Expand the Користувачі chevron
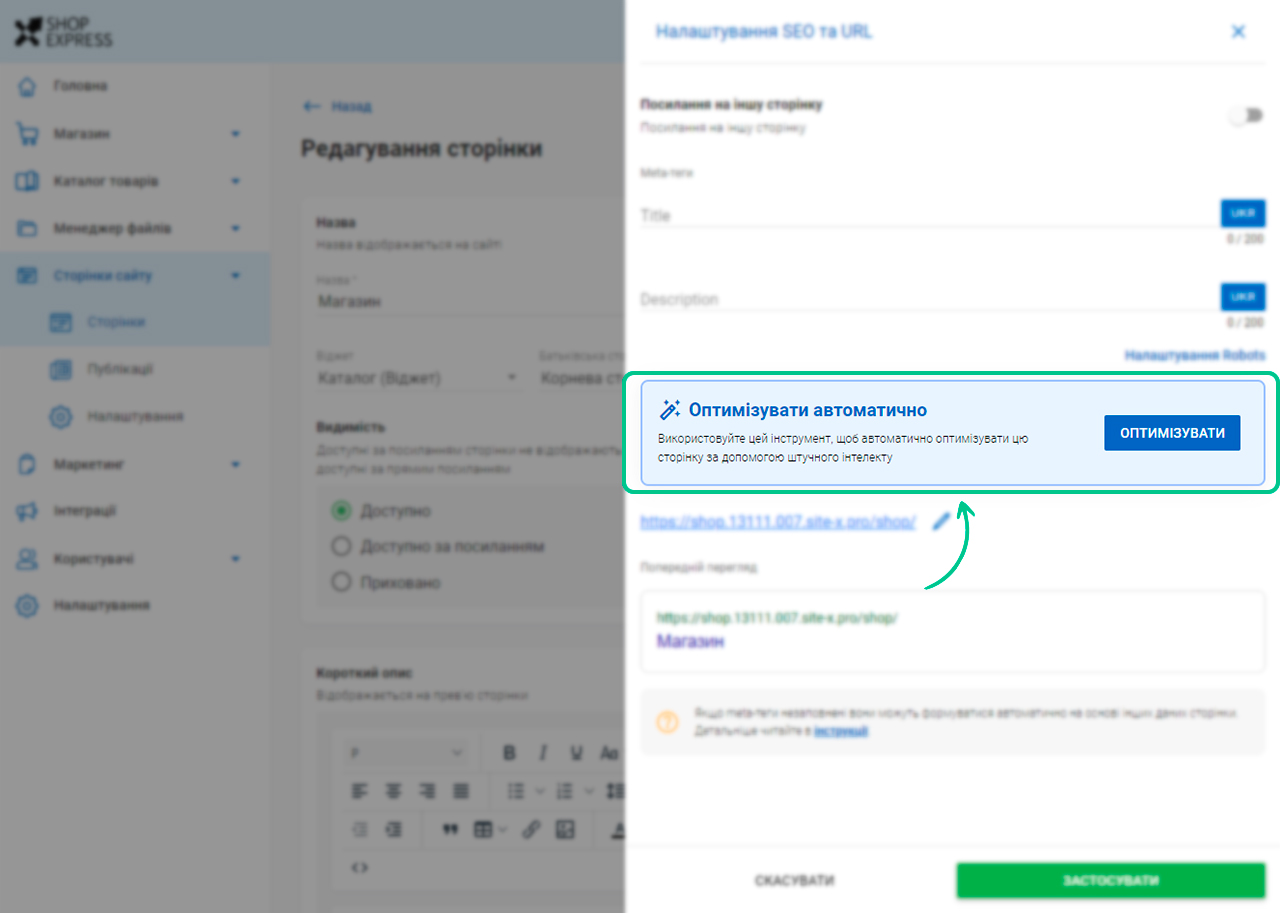The image size is (1280, 913). 236,559
